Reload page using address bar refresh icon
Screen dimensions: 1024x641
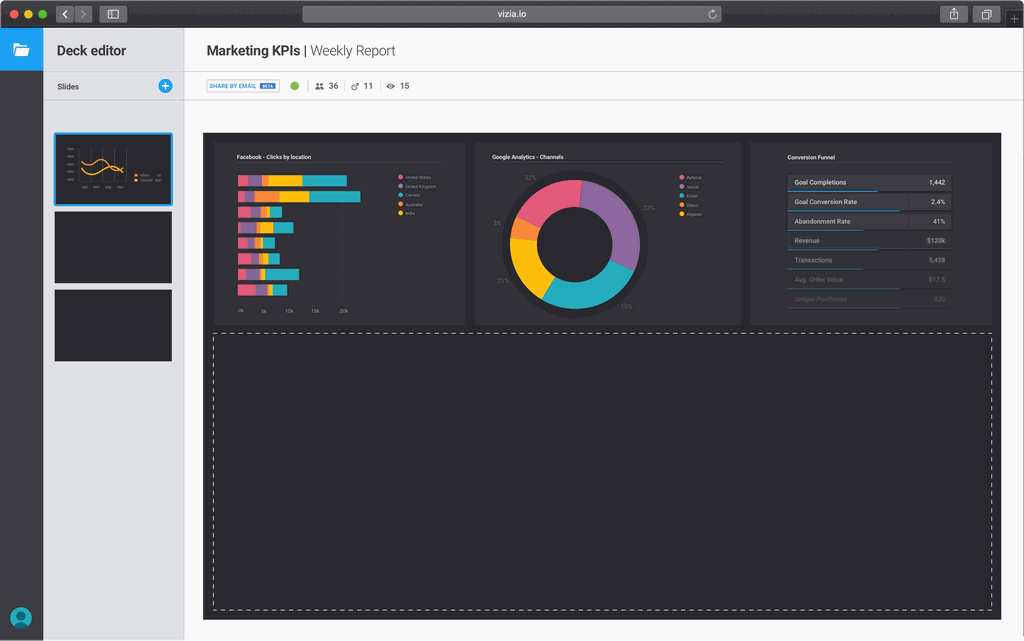(x=712, y=14)
